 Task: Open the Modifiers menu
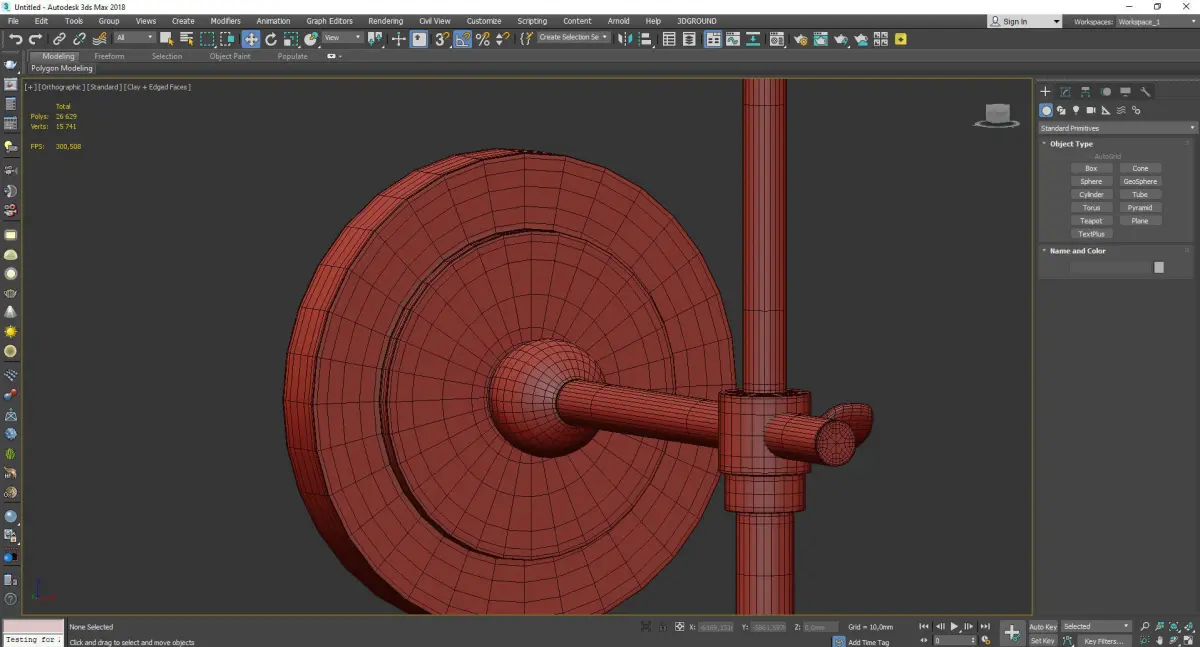[225, 21]
